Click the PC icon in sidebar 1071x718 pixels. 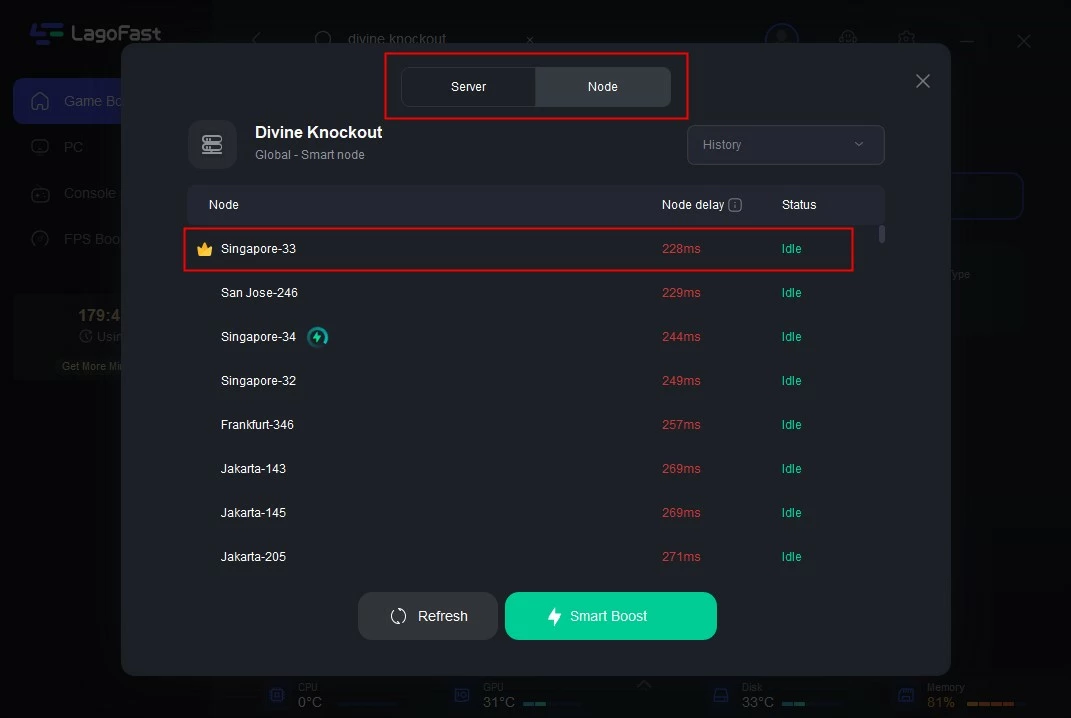(40, 147)
